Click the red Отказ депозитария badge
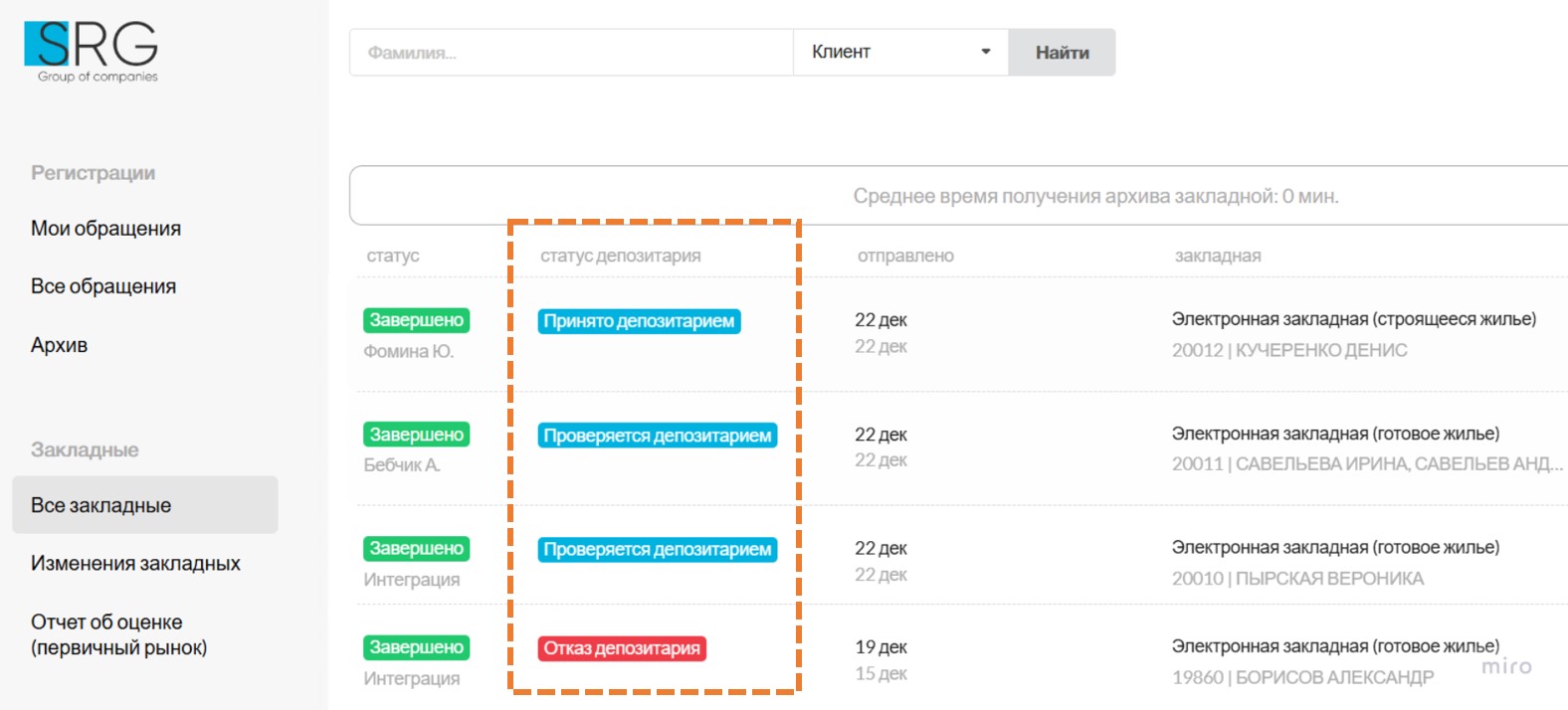The height and width of the screenshot is (710, 1568). [x=622, y=648]
